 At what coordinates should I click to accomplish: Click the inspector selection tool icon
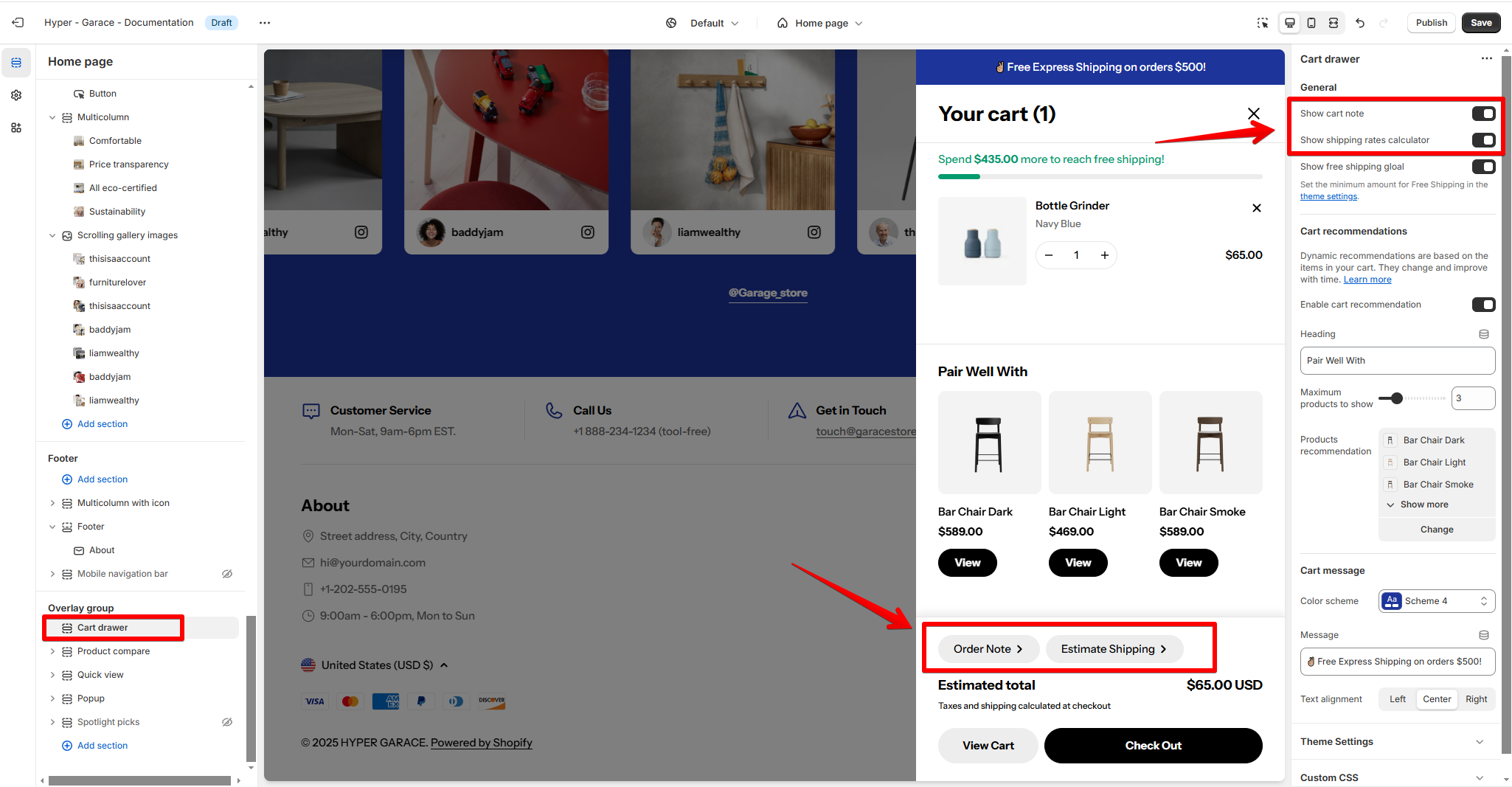(x=1263, y=23)
